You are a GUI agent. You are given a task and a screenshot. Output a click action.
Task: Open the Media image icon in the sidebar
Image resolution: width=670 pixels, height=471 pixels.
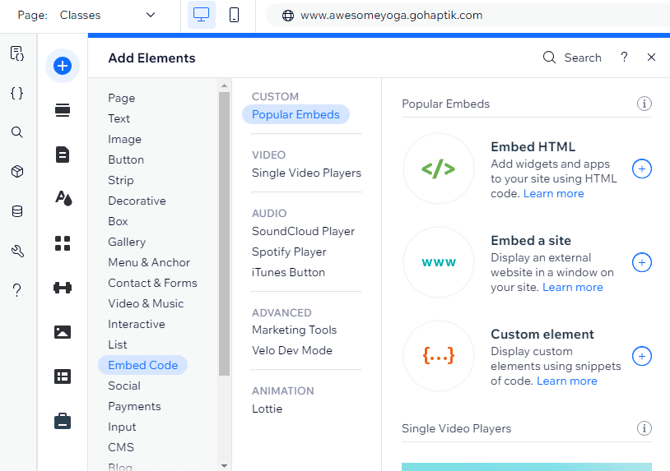[62, 332]
